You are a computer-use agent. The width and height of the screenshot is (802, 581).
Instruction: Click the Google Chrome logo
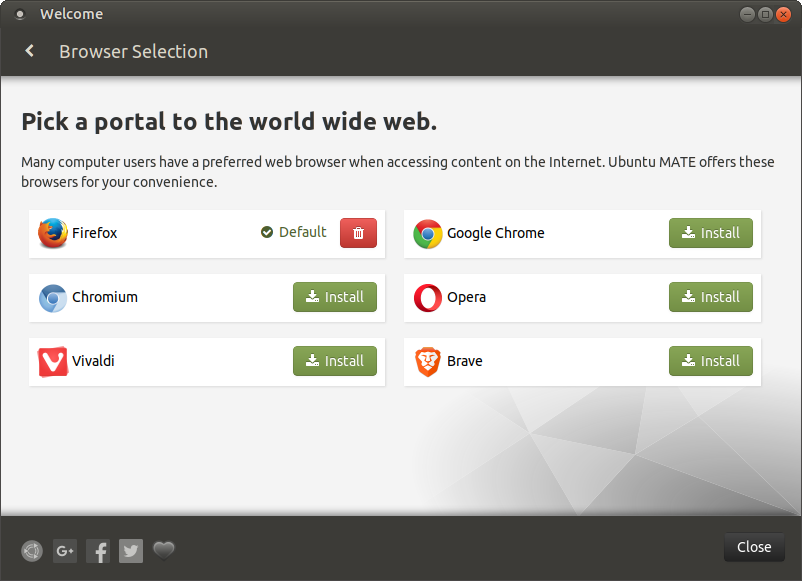pos(427,233)
